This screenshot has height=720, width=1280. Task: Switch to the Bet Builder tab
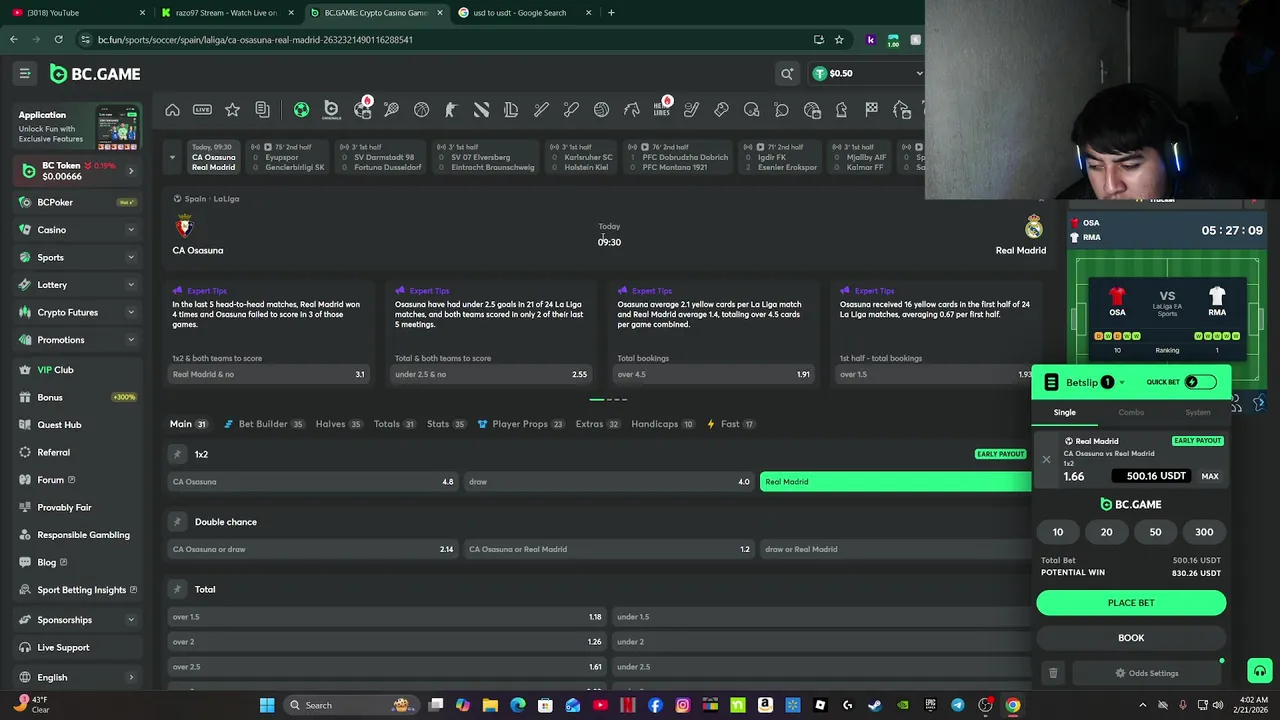(263, 424)
